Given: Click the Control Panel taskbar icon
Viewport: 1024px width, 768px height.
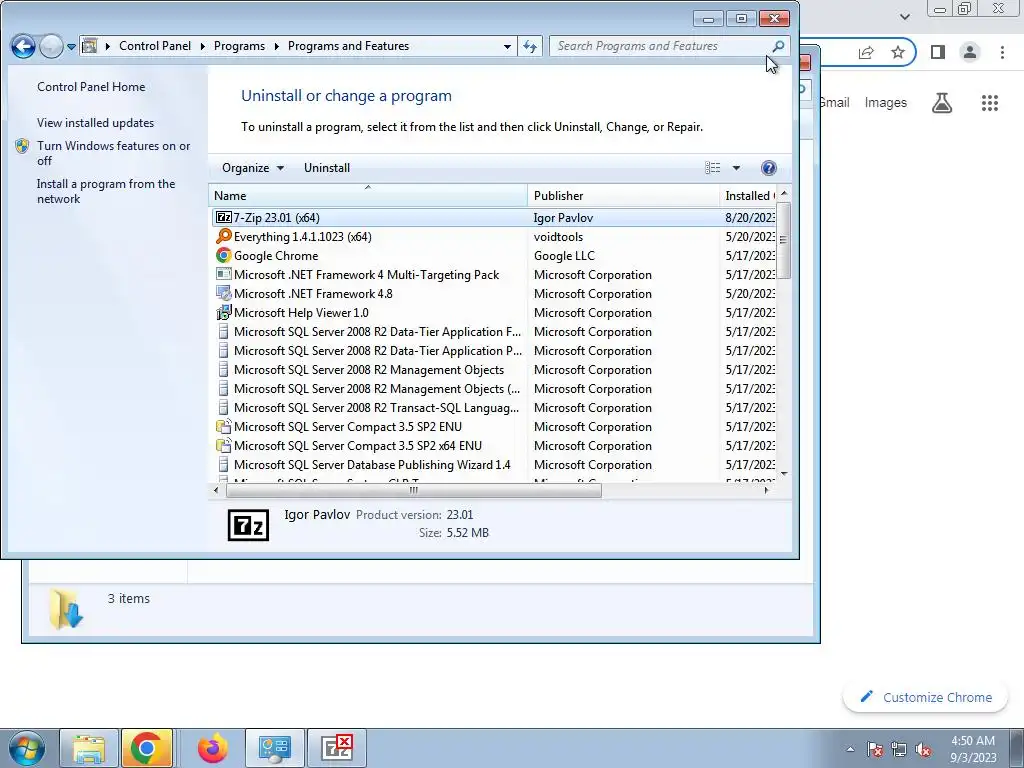Looking at the screenshot, I should [x=274, y=748].
